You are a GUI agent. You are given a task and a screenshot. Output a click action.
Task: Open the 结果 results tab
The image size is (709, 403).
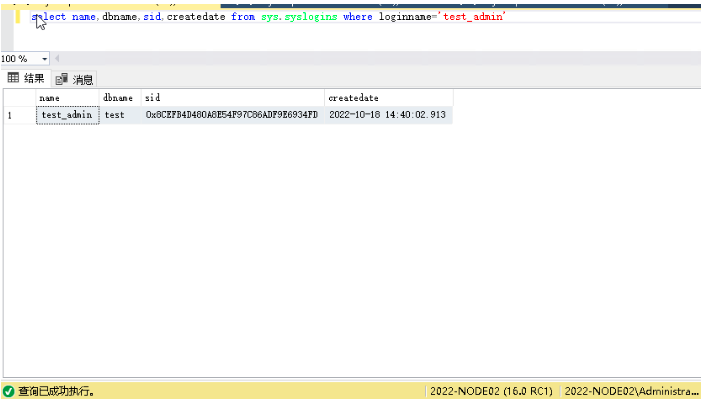click(26, 78)
